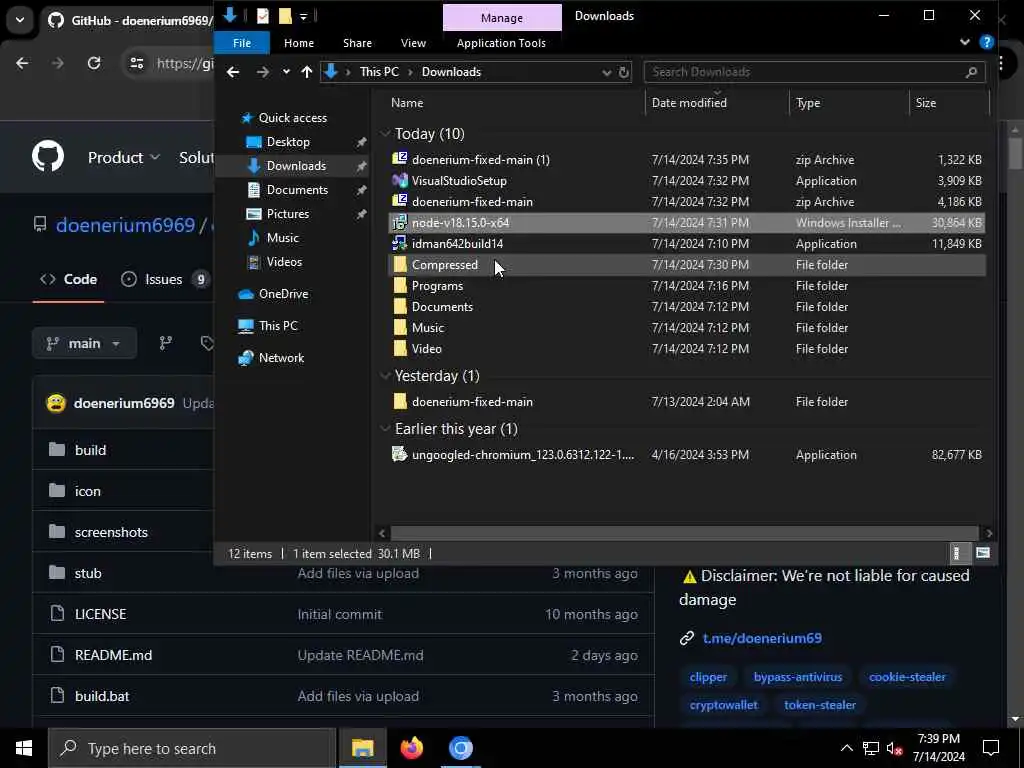Expand the ribbon with chevron
This screenshot has height=768, width=1024.
point(965,42)
